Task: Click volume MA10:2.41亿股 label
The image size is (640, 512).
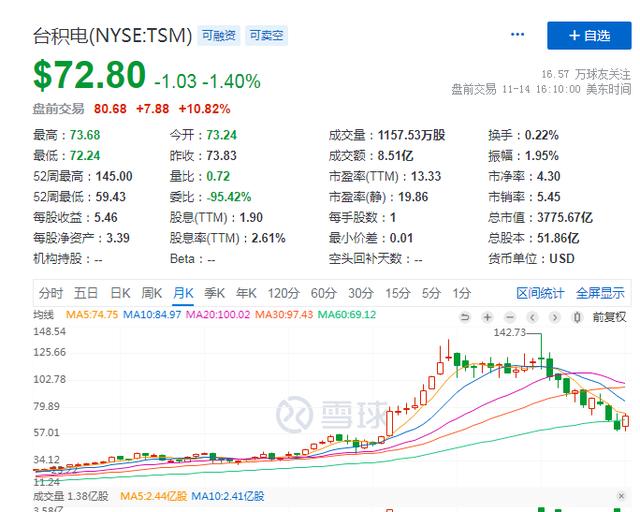Action: pos(228,496)
